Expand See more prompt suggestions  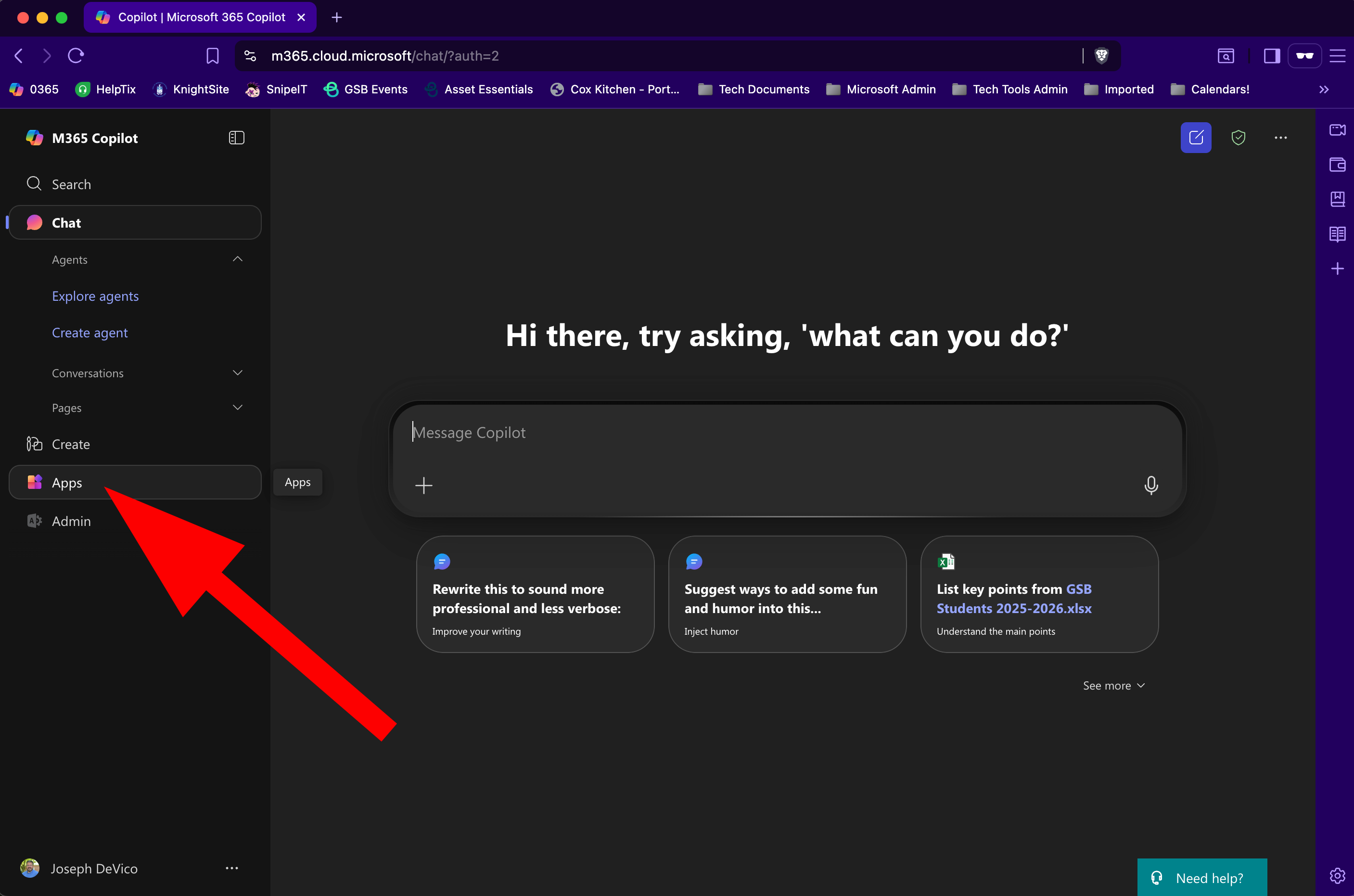coord(1113,685)
